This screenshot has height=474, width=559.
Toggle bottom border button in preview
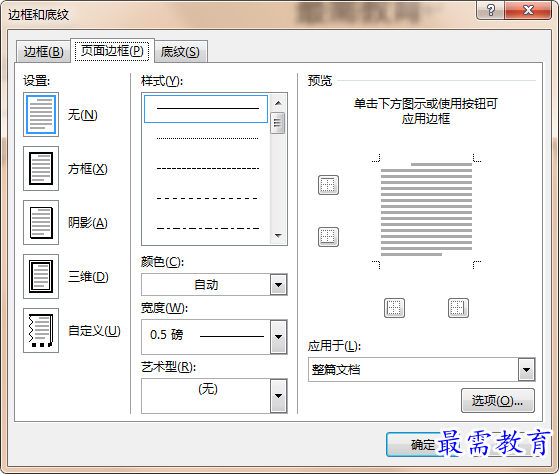click(x=328, y=237)
